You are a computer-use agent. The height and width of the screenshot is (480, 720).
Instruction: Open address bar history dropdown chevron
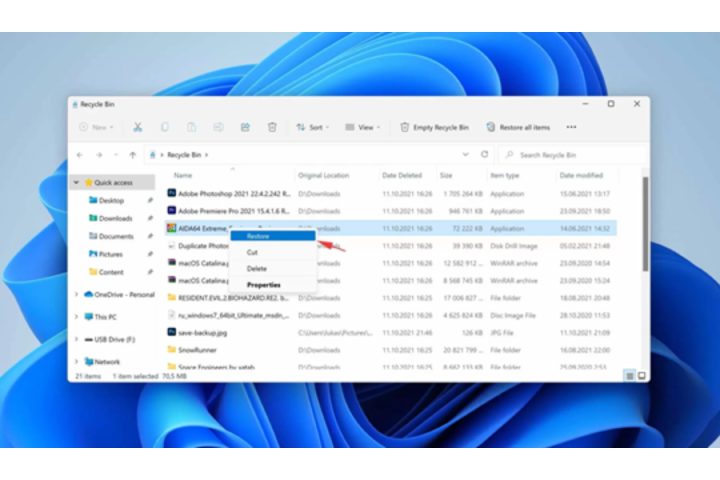466,155
